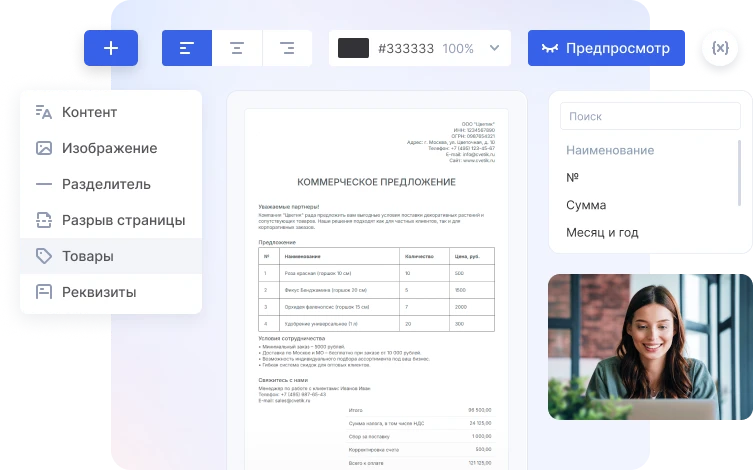Click the blue plus add button
753x470 pixels.
pos(110,48)
